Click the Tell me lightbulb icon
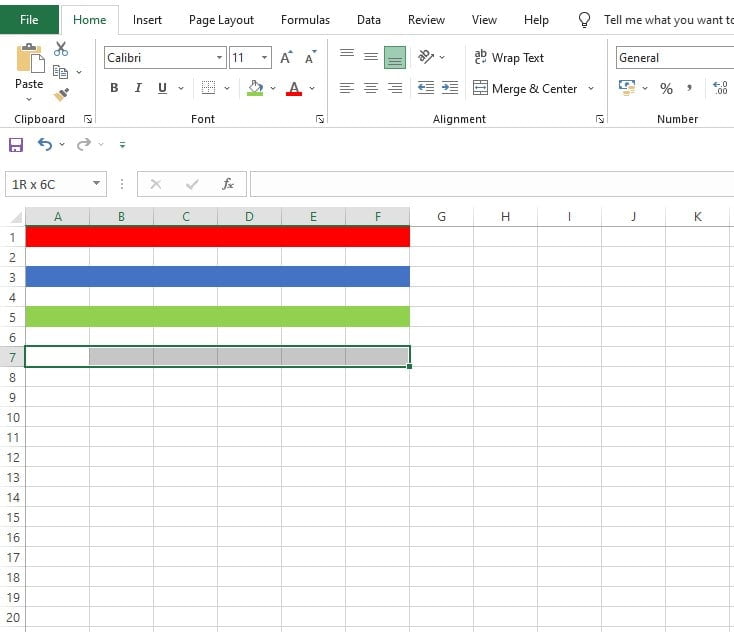 coord(584,20)
